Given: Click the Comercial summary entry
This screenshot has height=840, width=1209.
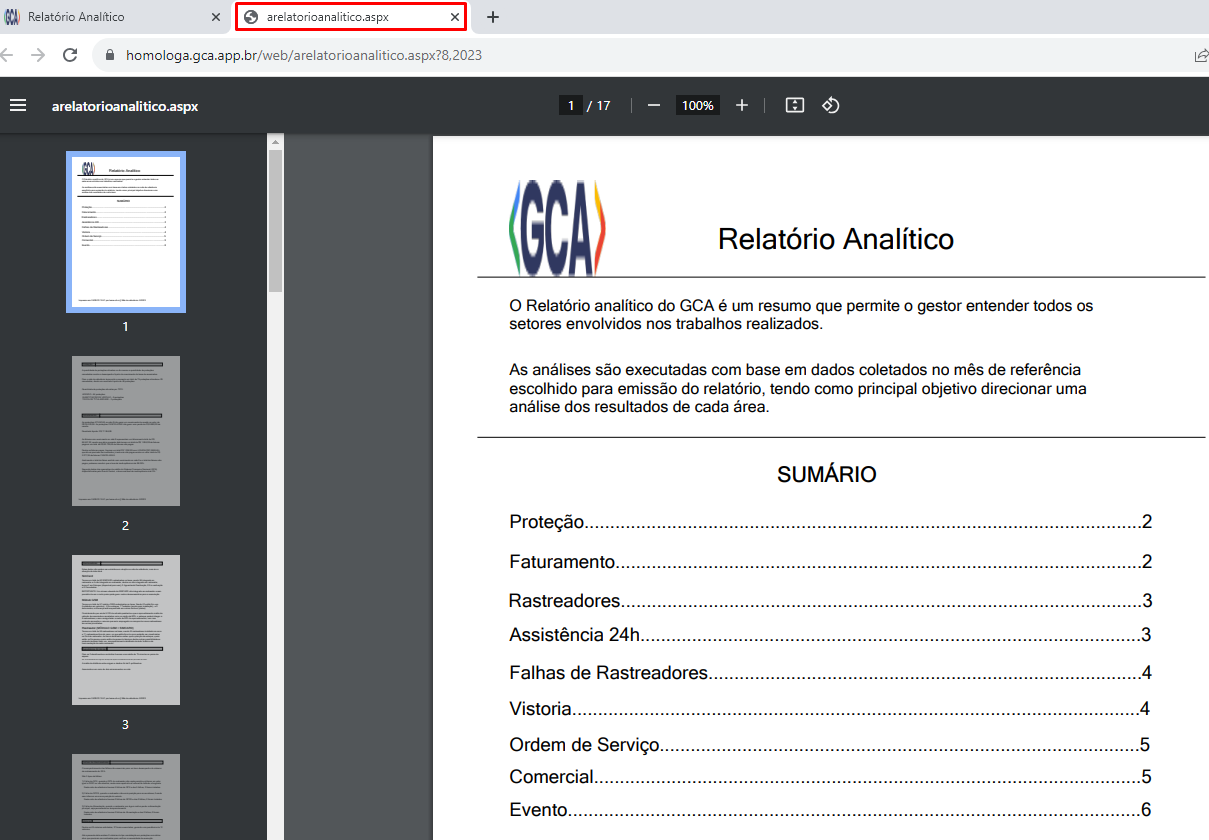Looking at the screenshot, I should tap(831, 777).
